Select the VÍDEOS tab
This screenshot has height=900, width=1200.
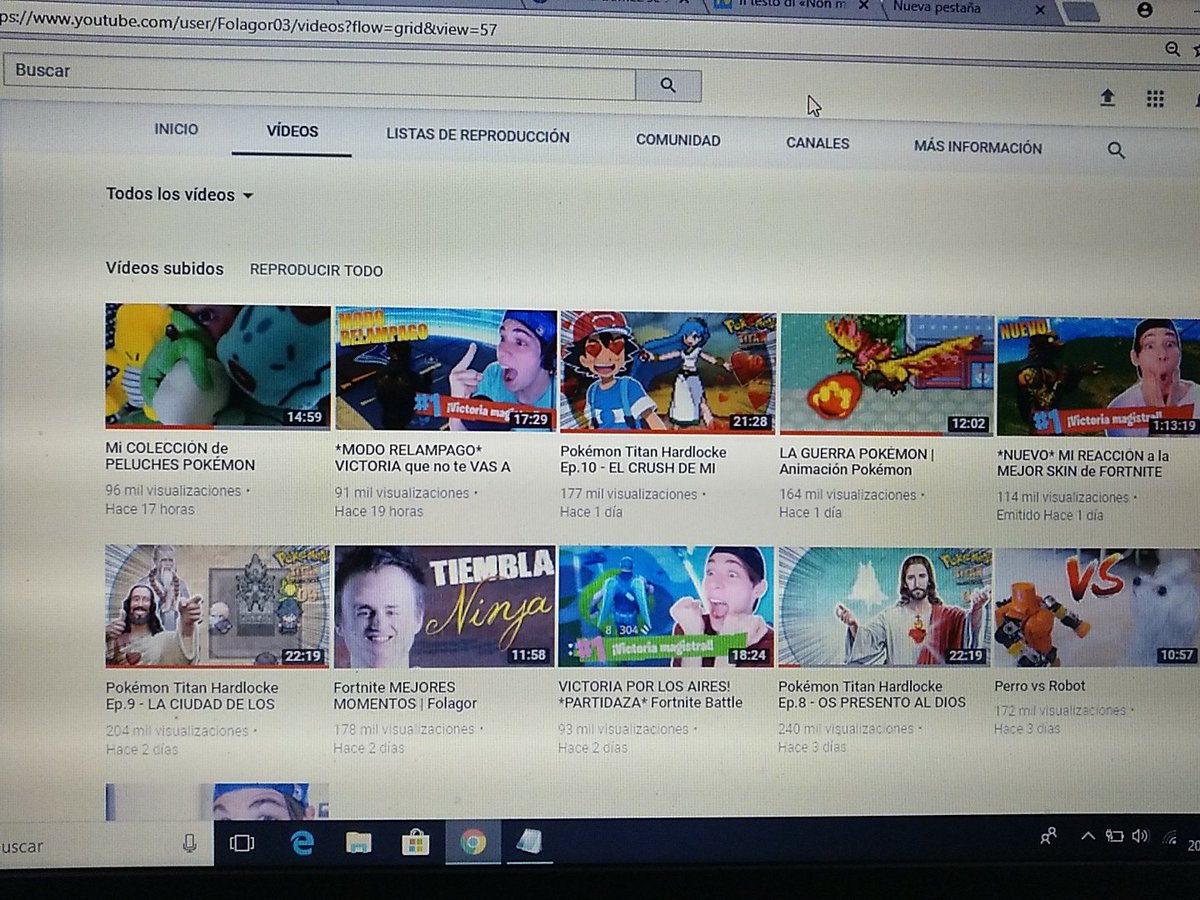(x=292, y=131)
